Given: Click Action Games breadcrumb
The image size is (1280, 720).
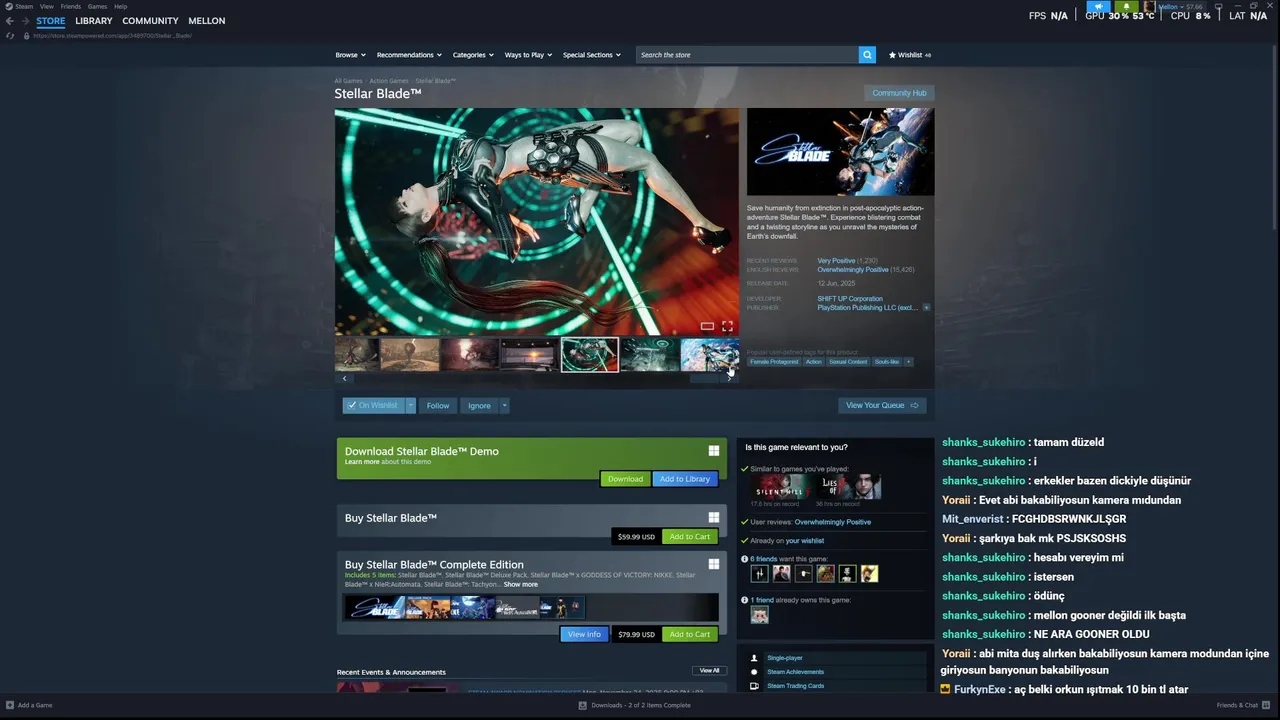Looking at the screenshot, I should pyautogui.click(x=389, y=81).
